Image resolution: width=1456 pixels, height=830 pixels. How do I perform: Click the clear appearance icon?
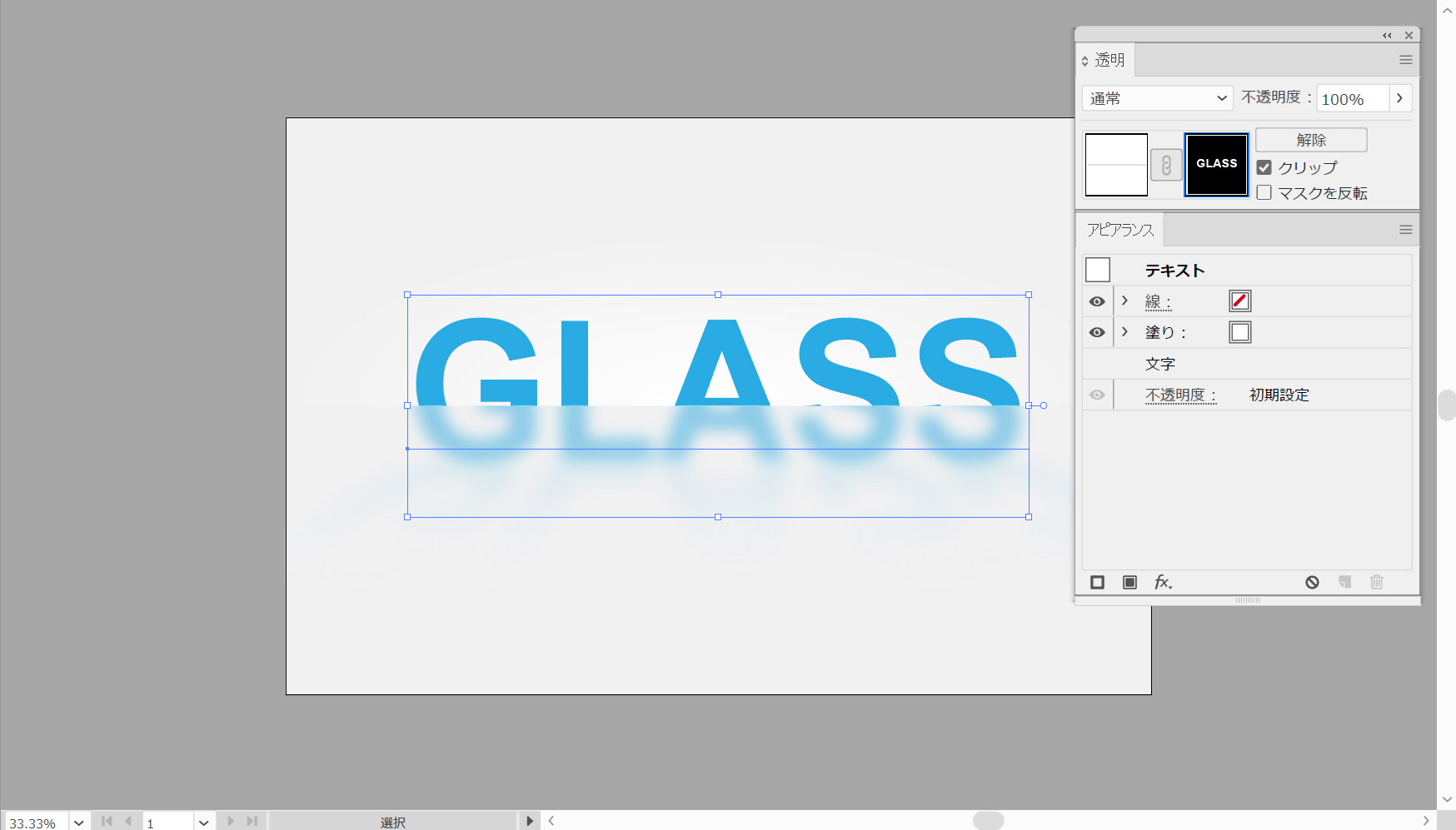(x=1312, y=583)
